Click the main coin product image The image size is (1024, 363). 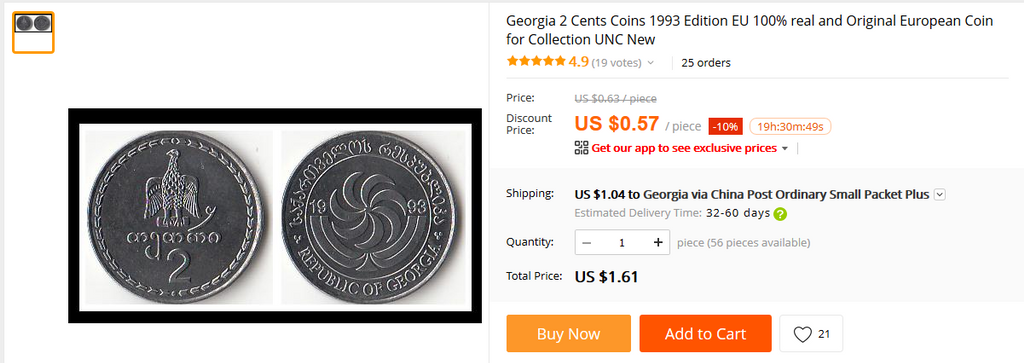tap(275, 215)
